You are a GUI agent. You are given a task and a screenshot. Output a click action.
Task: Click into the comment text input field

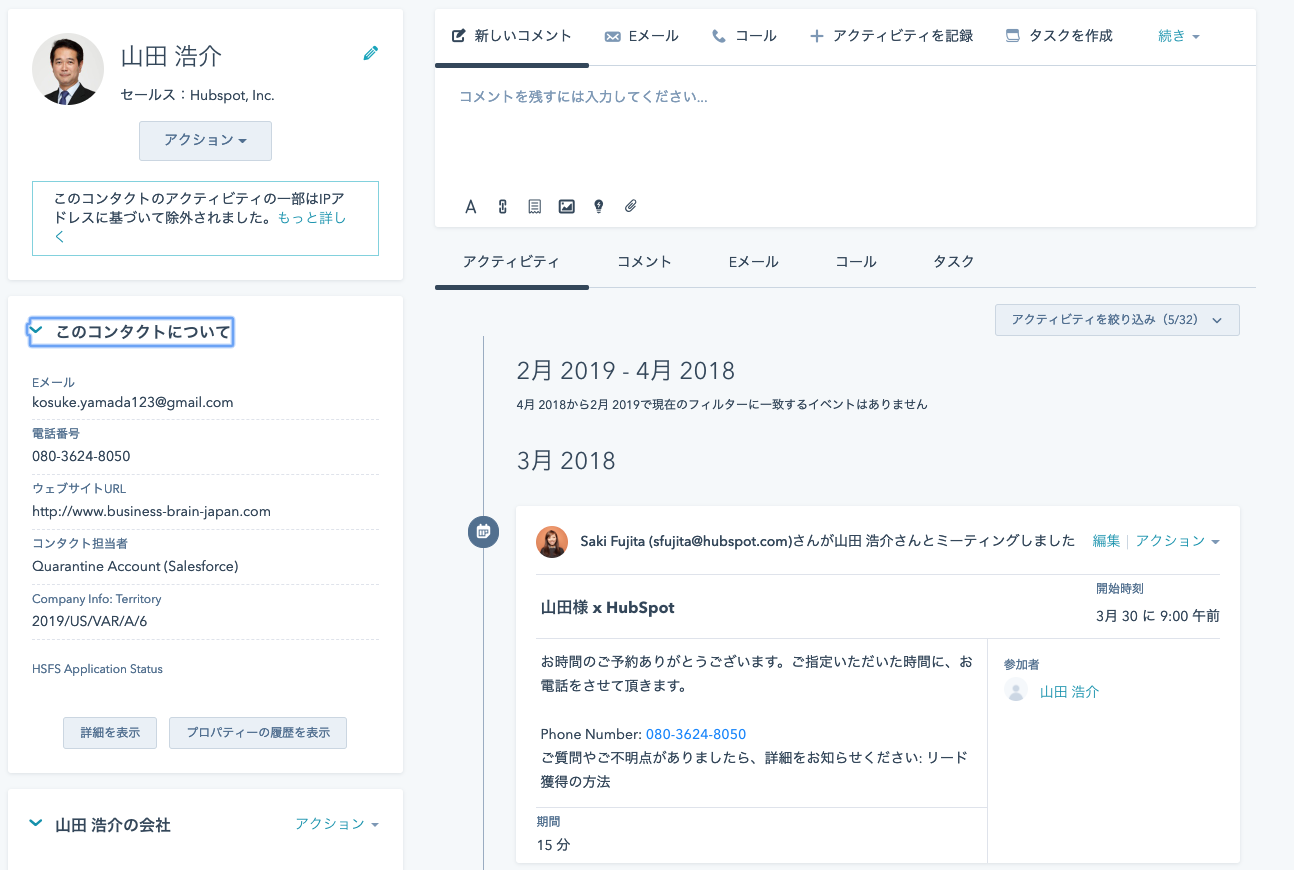click(x=844, y=130)
